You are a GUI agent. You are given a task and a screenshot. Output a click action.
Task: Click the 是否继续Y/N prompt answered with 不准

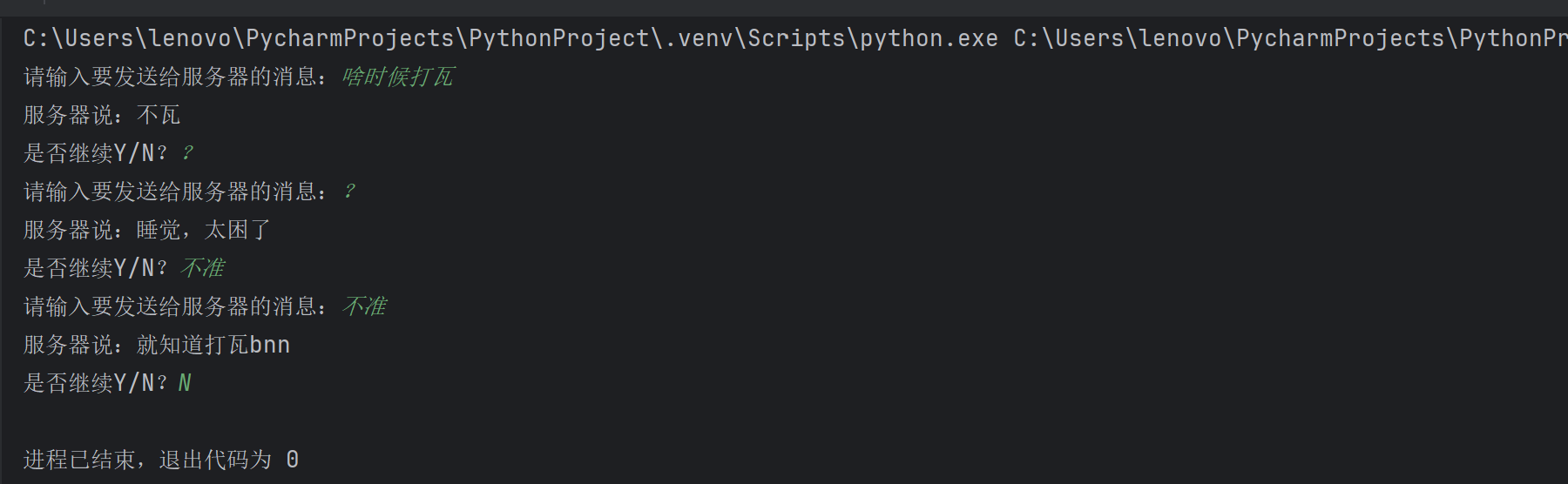(x=94, y=268)
